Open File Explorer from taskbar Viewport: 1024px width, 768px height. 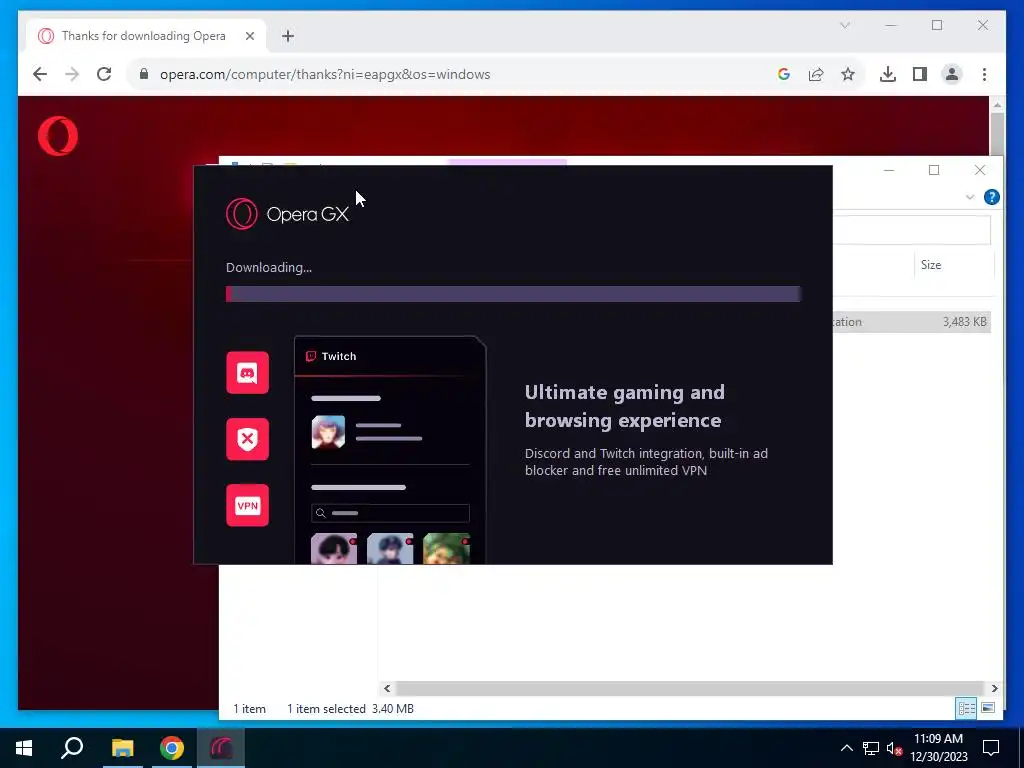(x=122, y=748)
